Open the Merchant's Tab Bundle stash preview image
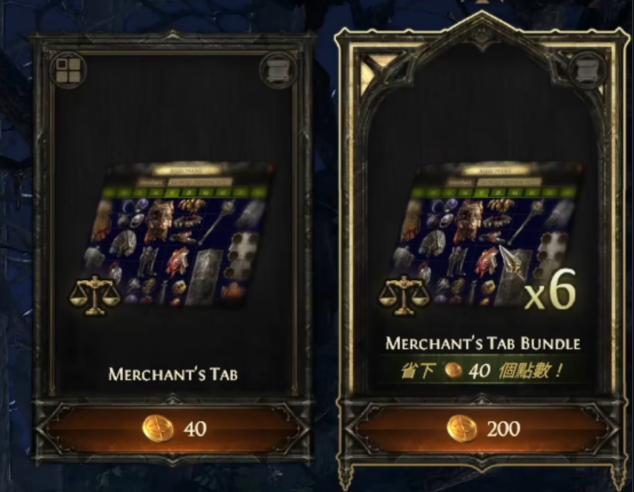 pos(487,234)
